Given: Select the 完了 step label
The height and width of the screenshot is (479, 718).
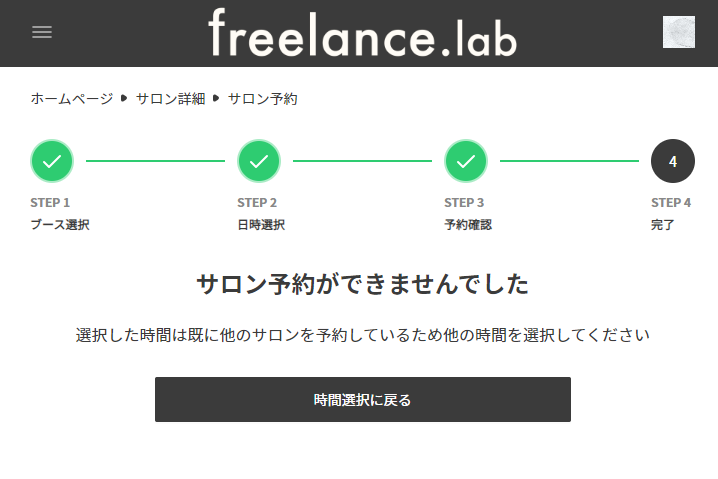Looking at the screenshot, I should pos(663,225).
